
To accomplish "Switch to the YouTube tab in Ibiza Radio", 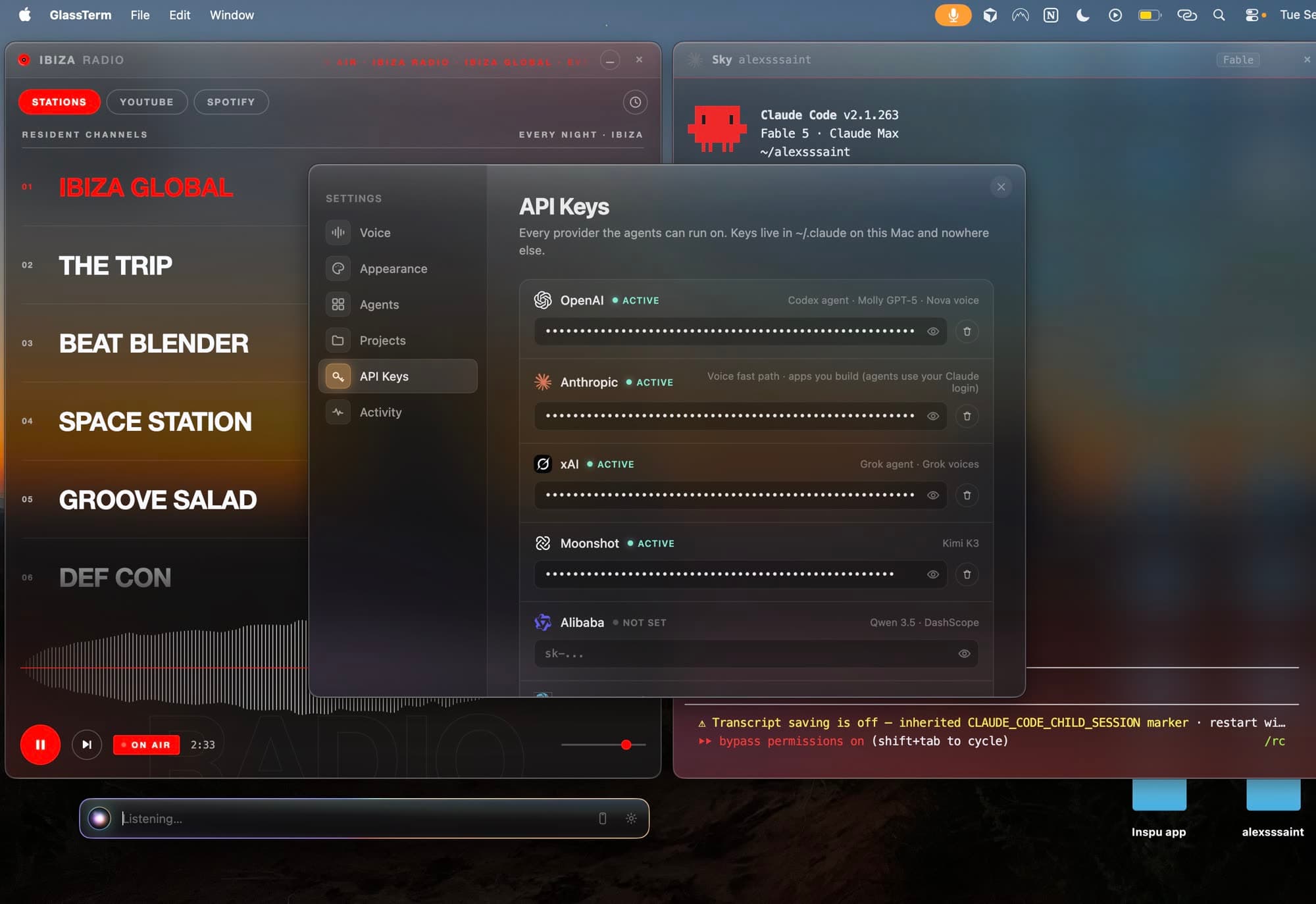I will [x=147, y=102].
